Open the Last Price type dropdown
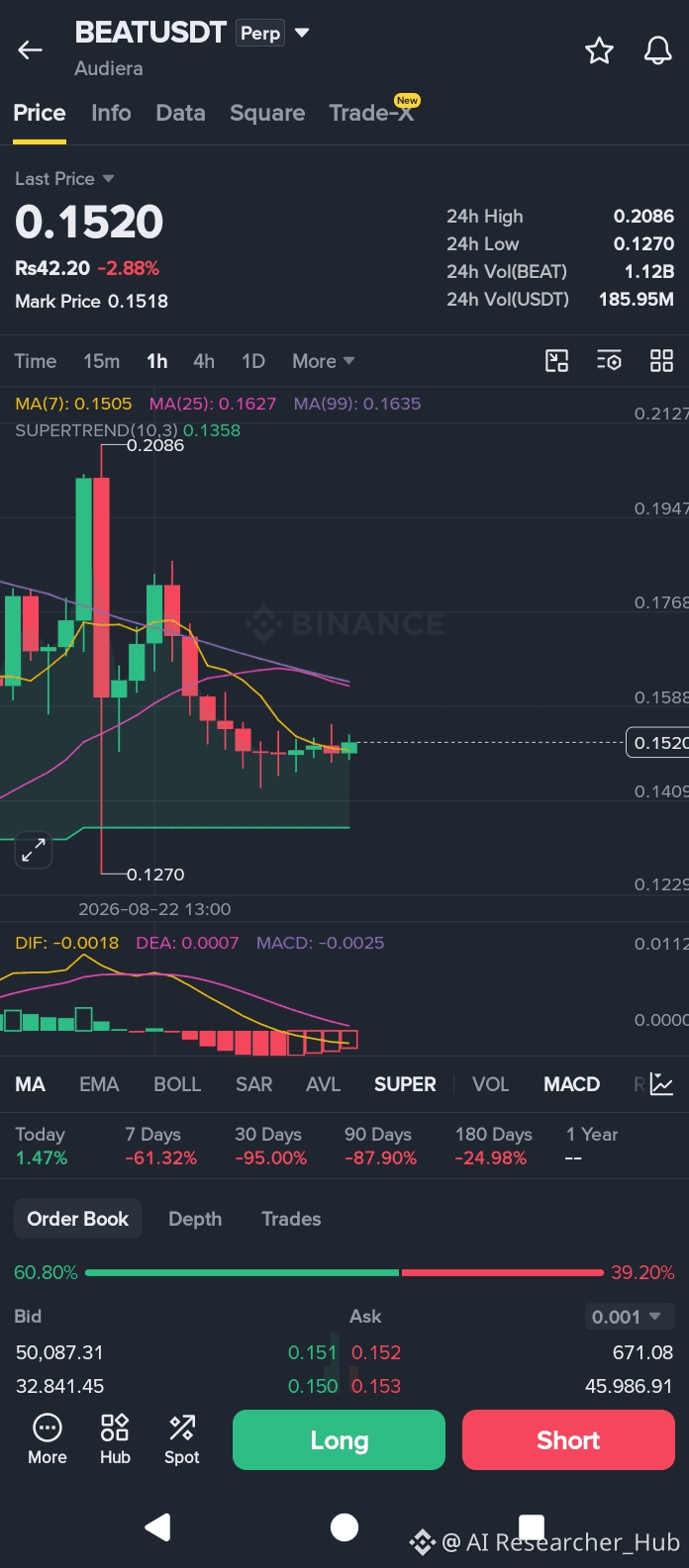The width and height of the screenshot is (689, 1568). coord(65,179)
